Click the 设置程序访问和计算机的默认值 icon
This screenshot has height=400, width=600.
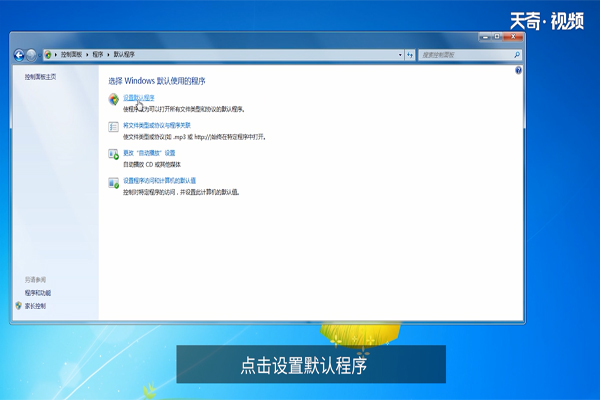[114, 182]
